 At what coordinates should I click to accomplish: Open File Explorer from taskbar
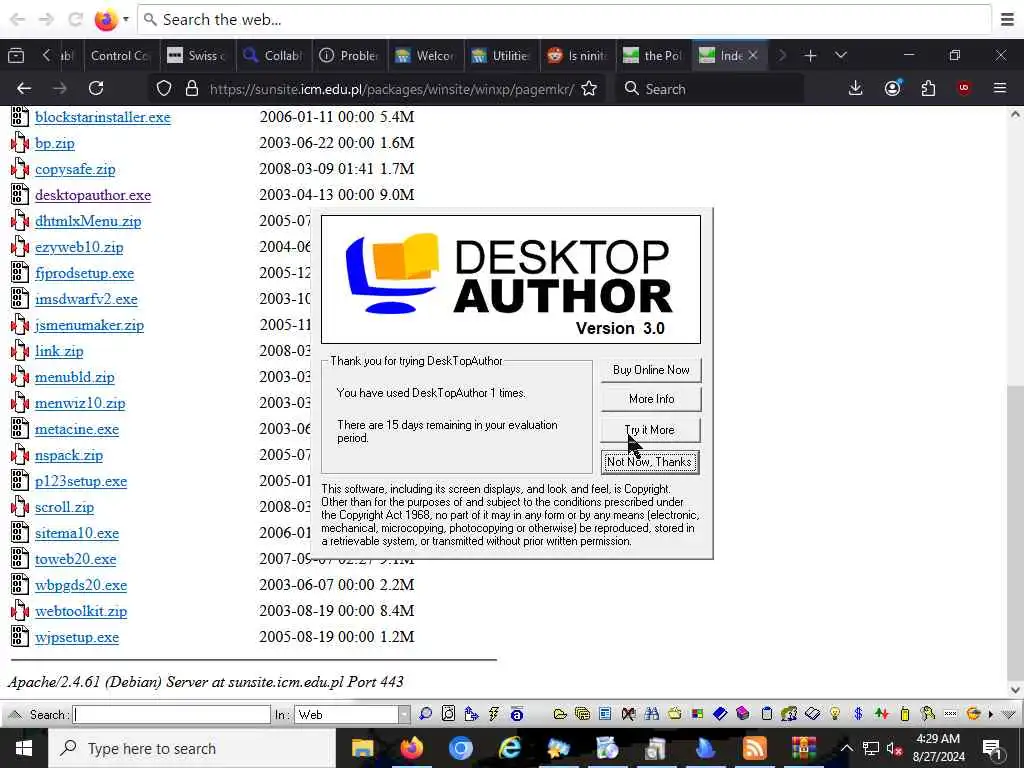click(362, 748)
